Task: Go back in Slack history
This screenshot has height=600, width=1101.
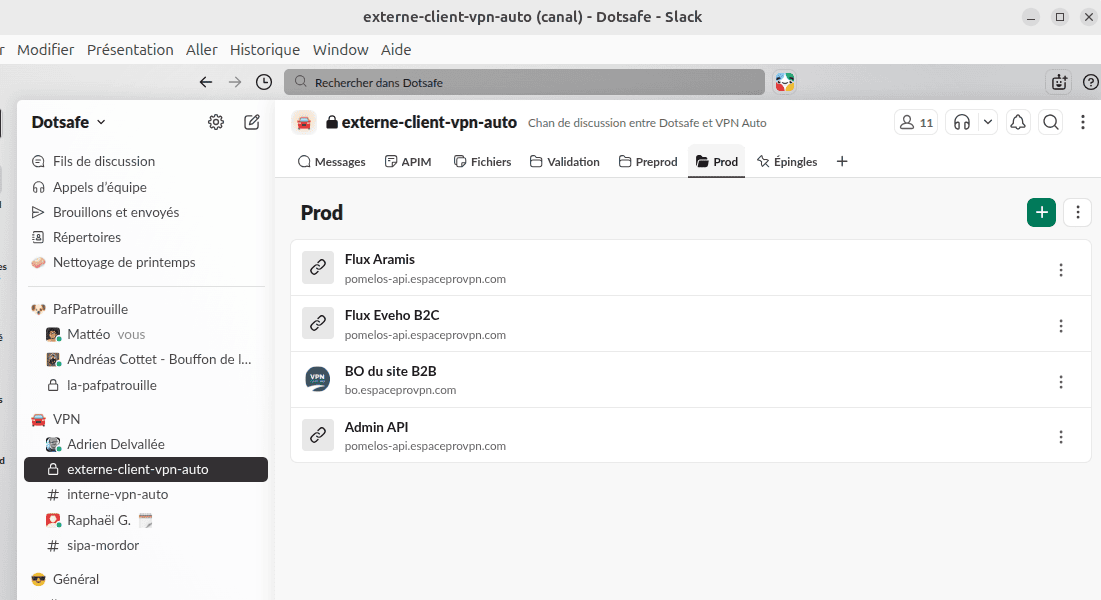Action: point(206,82)
